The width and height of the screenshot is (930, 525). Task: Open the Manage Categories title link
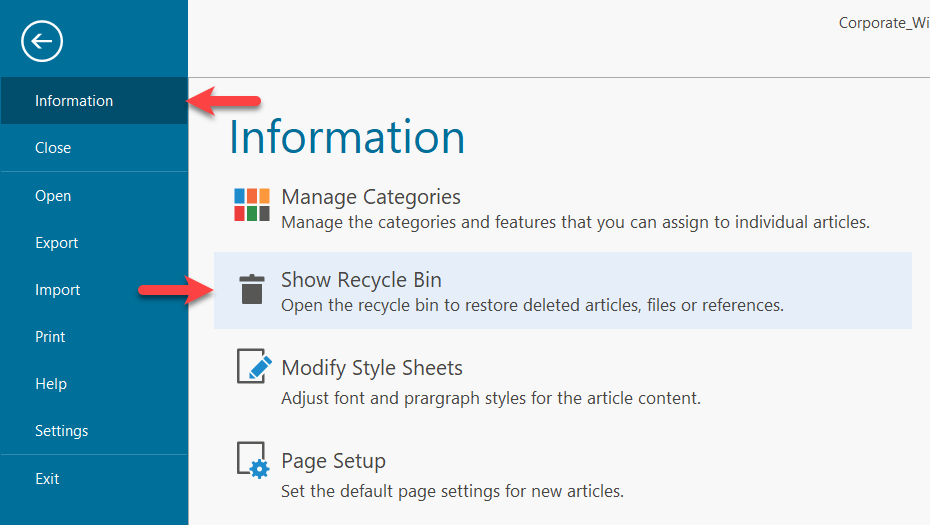click(371, 197)
